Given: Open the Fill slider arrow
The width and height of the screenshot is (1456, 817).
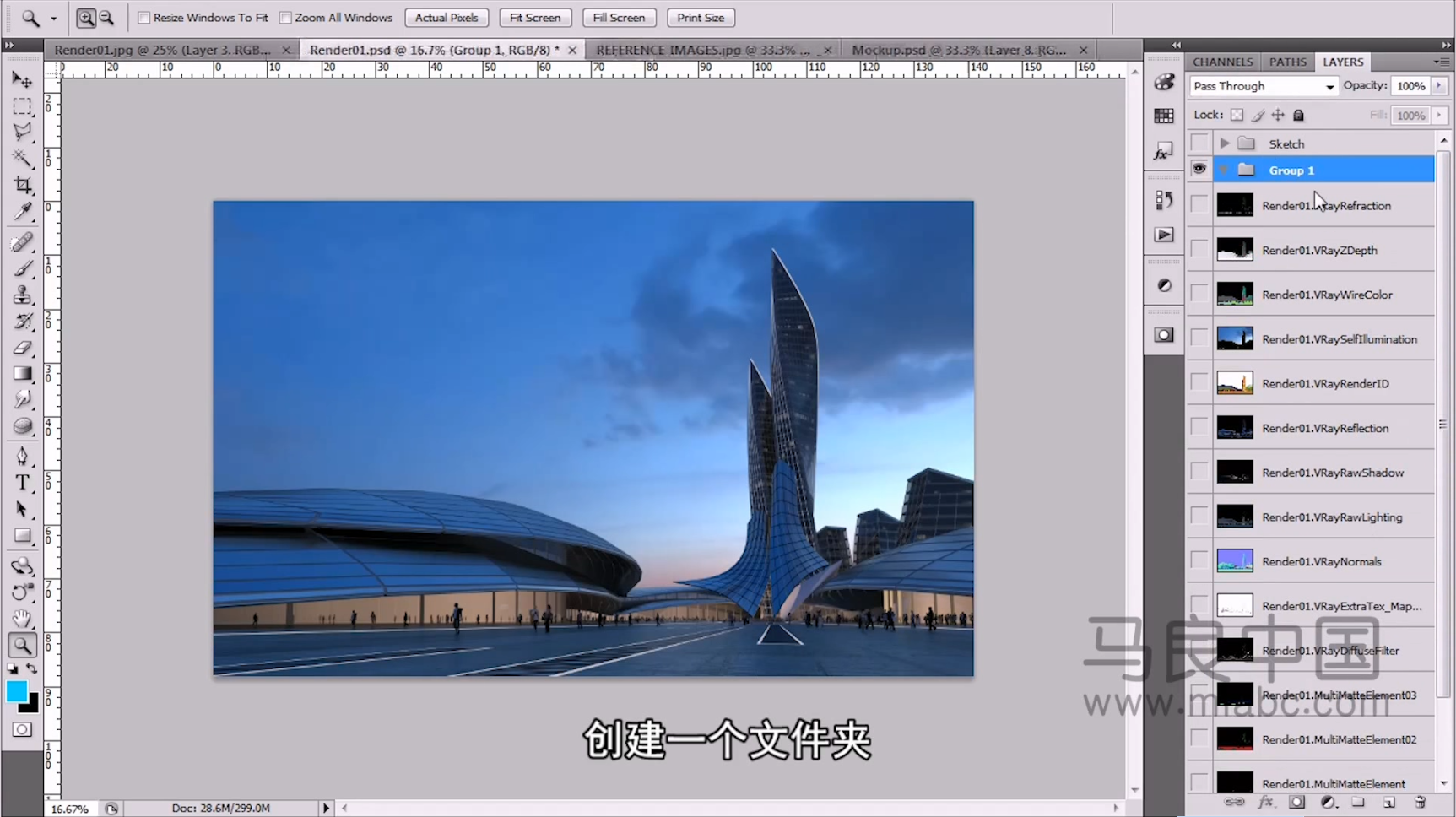Looking at the screenshot, I should point(1439,115).
